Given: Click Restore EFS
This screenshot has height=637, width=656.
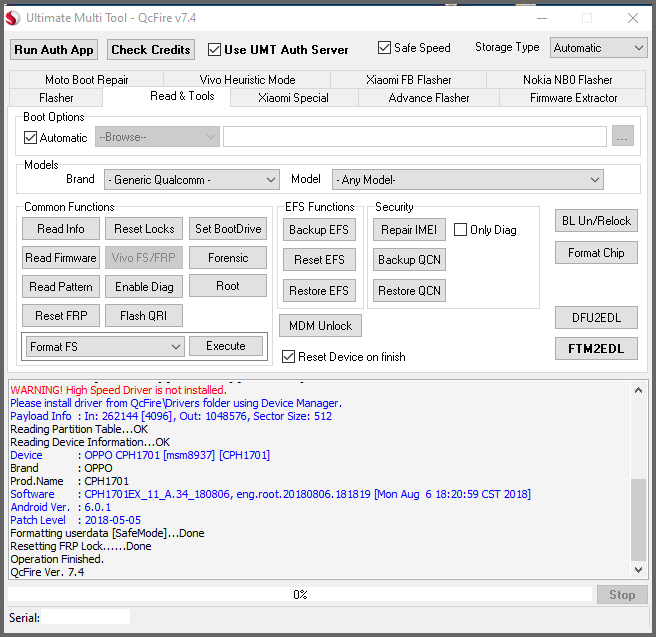Looking at the screenshot, I should click(x=319, y=291).
